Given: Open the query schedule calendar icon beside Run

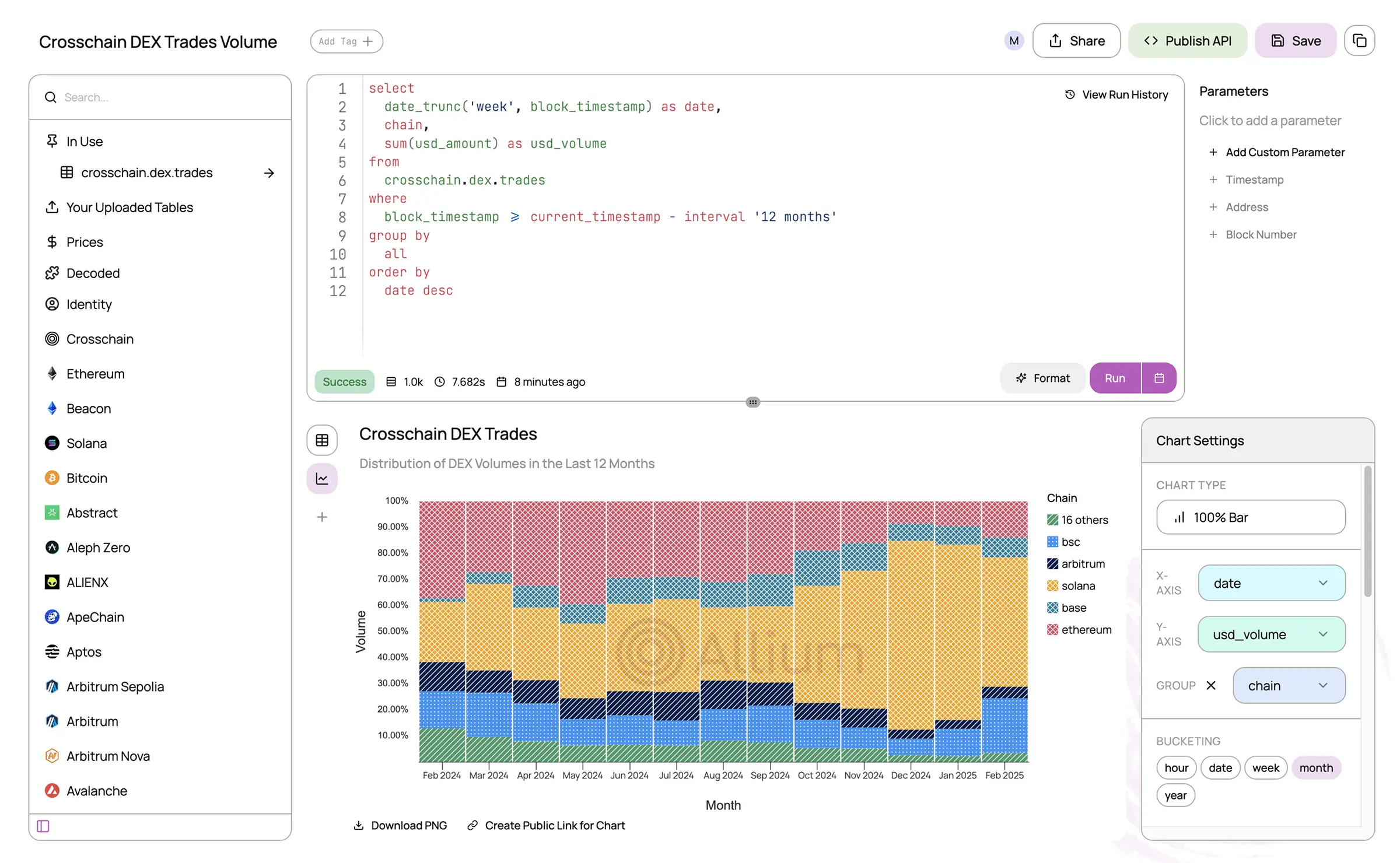Looking at the screenshot, I should (x=1158, y=378).
